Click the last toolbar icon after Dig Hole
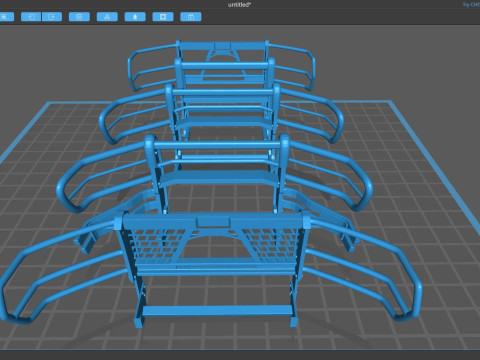This screenshot has height=360, width=480. [x=191, y=17]
